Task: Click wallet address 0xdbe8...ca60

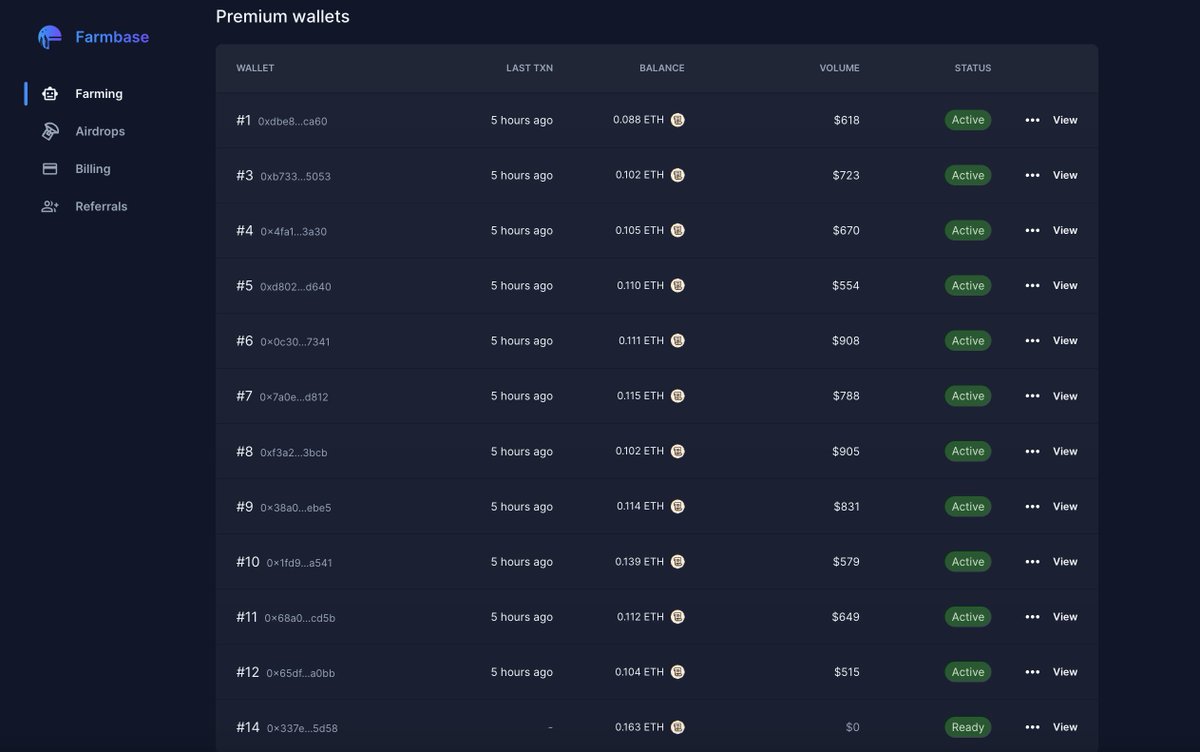Action: [x=293, y=122]
